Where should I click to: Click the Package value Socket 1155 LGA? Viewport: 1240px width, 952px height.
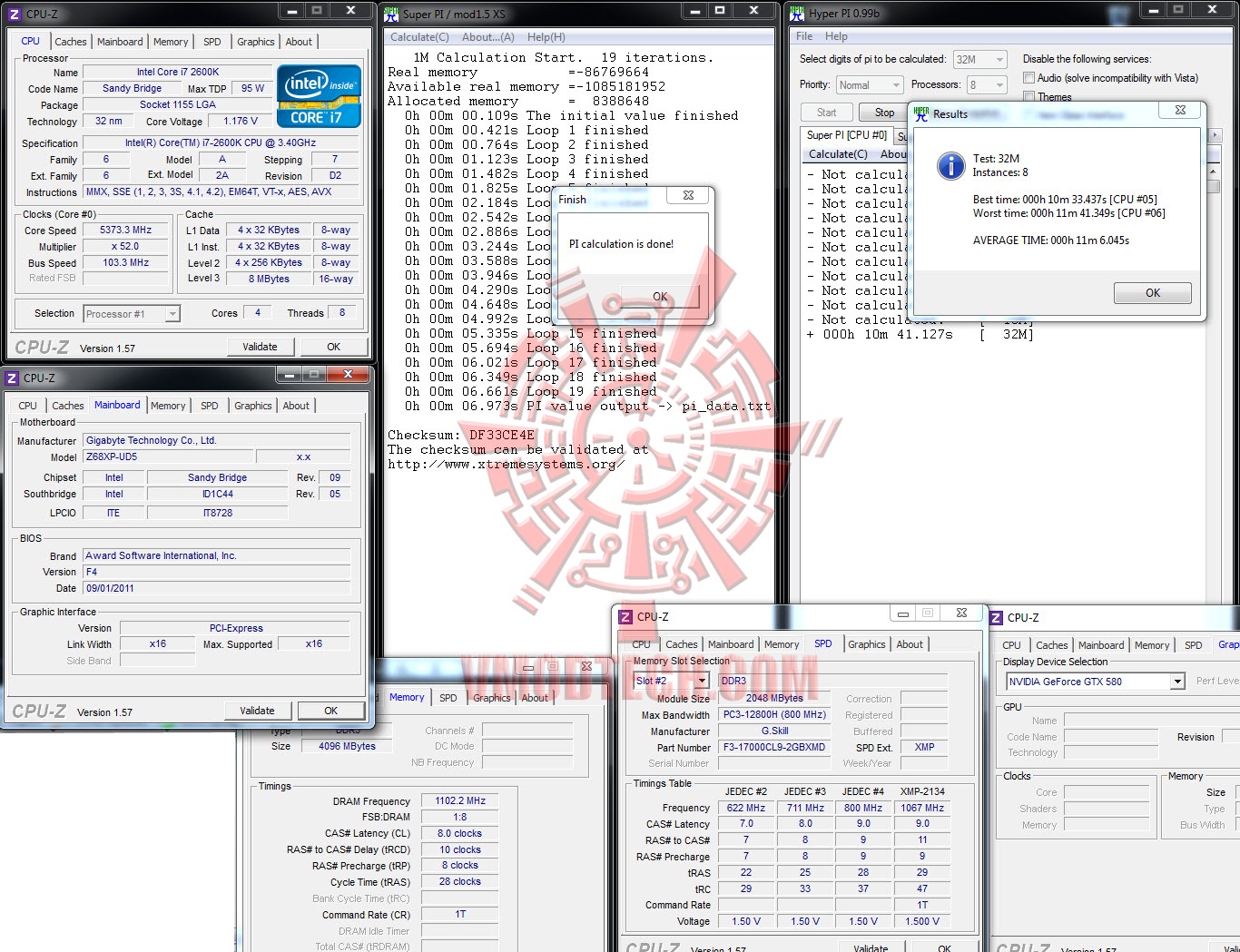[178, 105]
